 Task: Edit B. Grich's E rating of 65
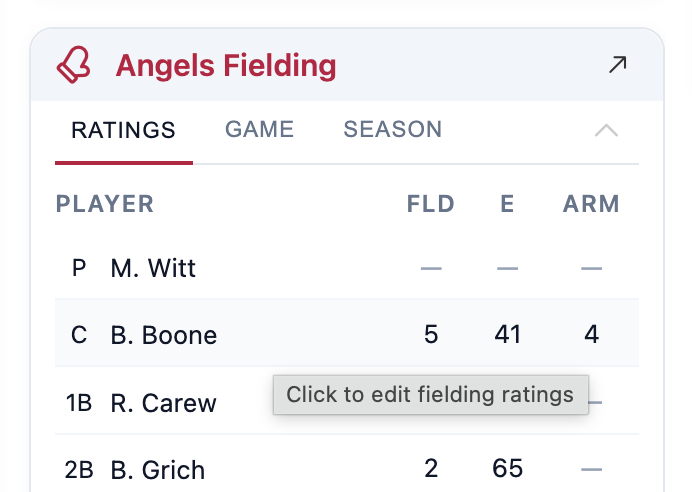(x=507, y=469)
